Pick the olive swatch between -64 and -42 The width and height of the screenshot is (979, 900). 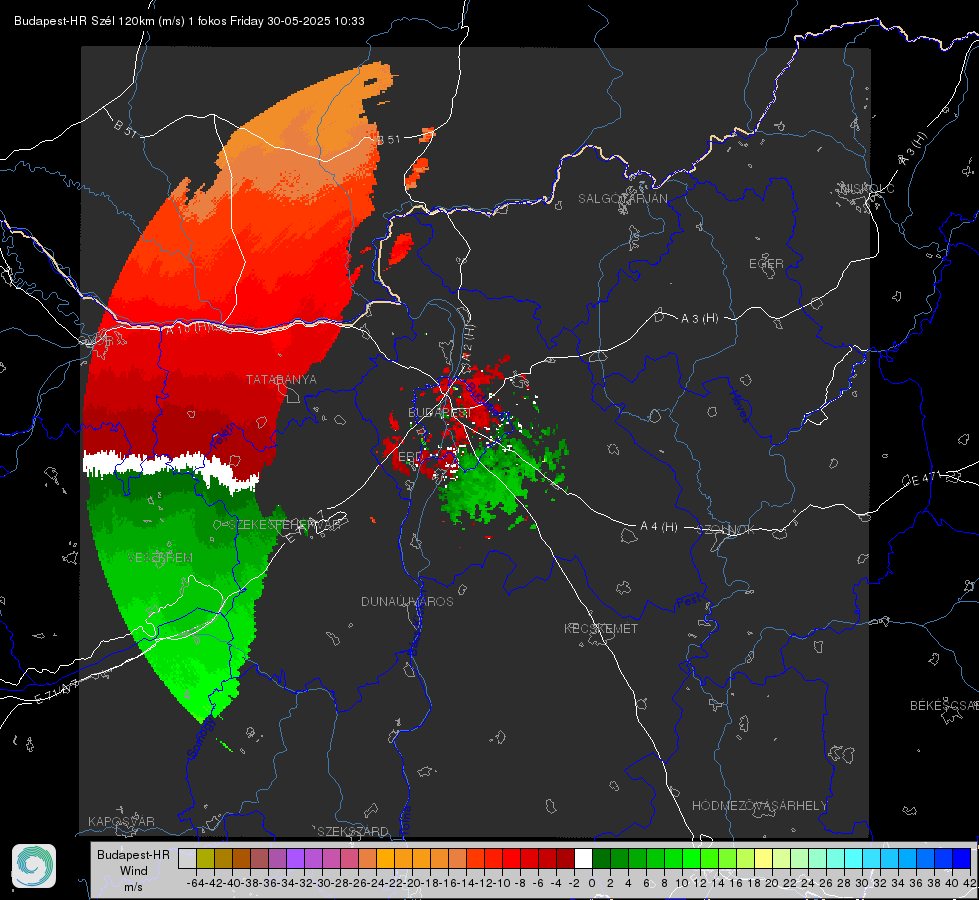click(205, 858)
